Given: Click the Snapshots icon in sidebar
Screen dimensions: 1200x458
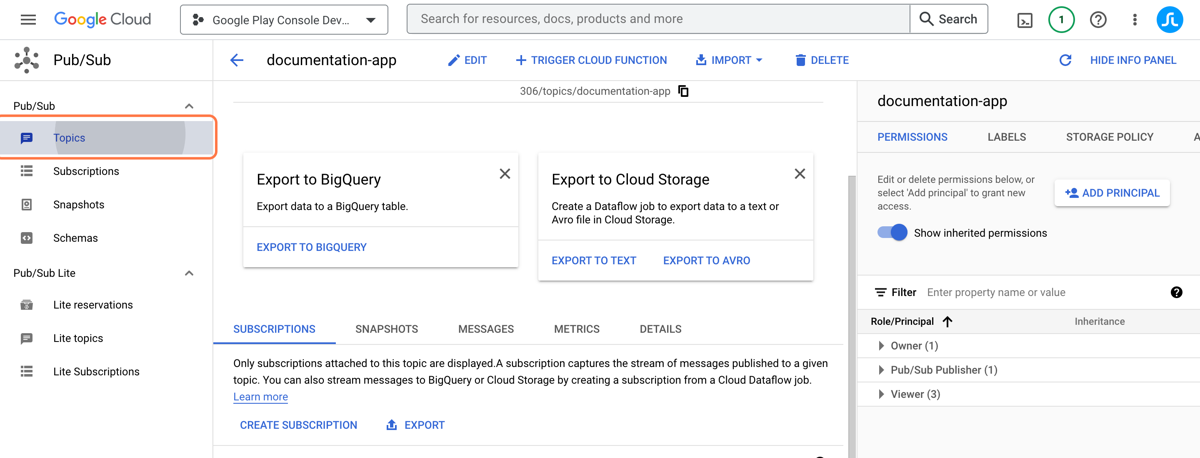Looking at the screenshot, I should [27, 204].
